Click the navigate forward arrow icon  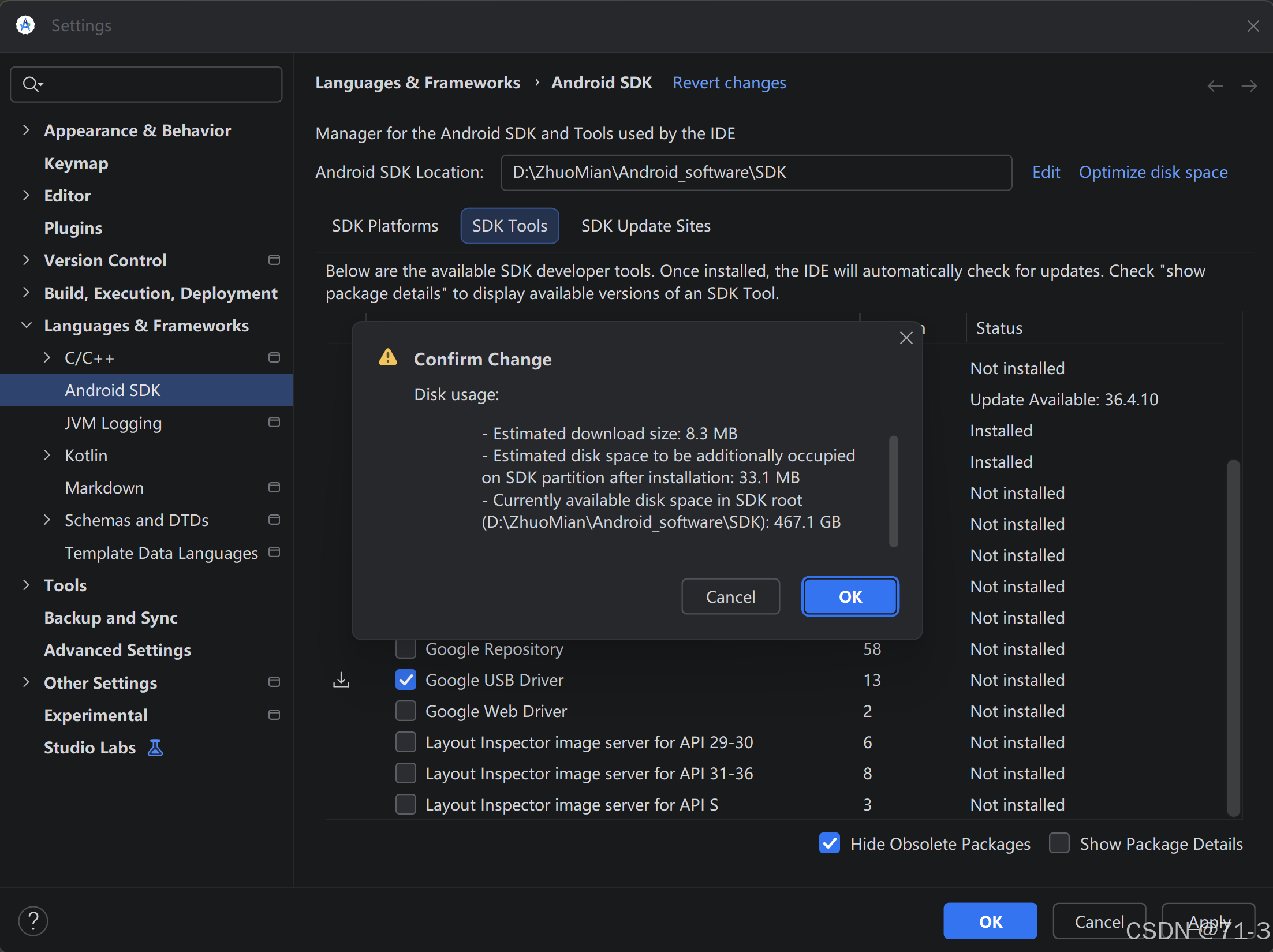(1249, 86)
